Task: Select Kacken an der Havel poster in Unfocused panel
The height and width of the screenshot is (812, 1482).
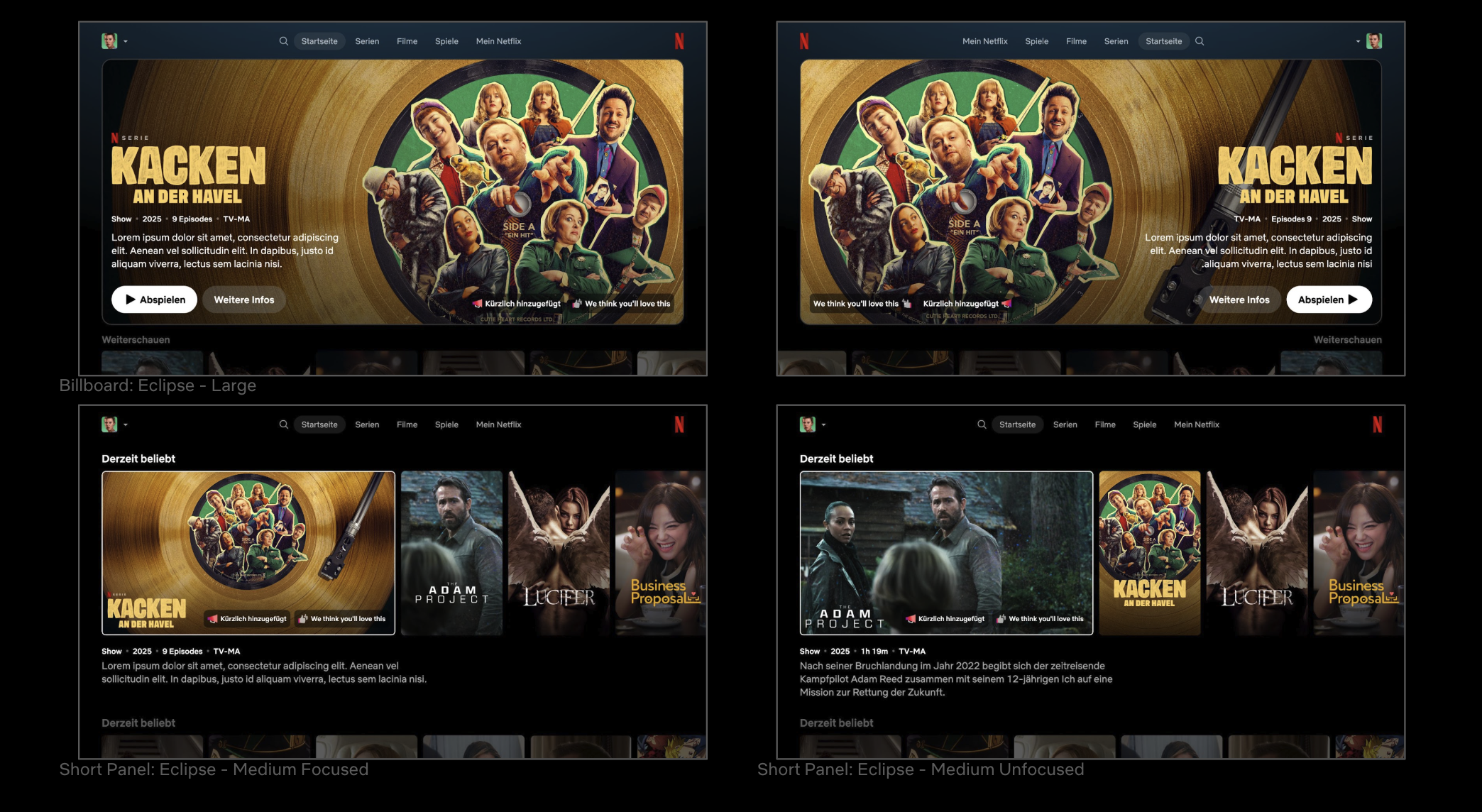Action: (x=1150, y=553)
